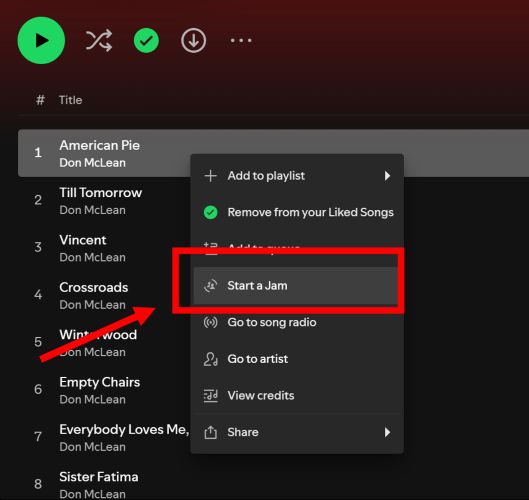
Task: Click the # column header
Action: pyautogui.click(x=40, y=100)
